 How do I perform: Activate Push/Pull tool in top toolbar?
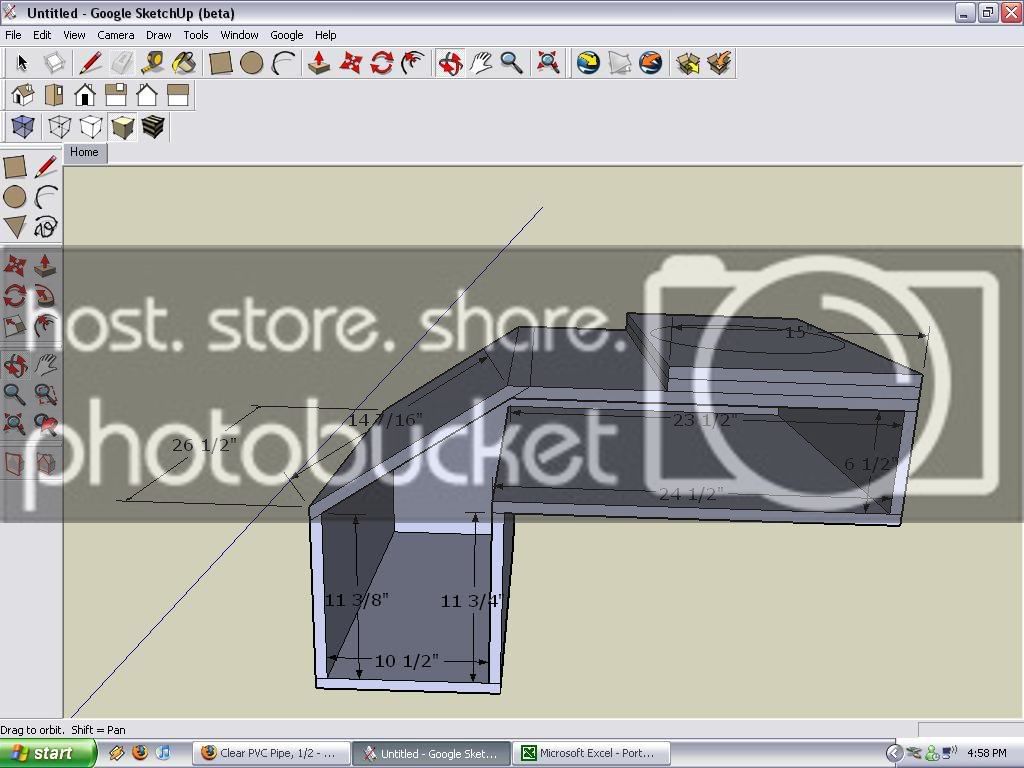point(319,63)
